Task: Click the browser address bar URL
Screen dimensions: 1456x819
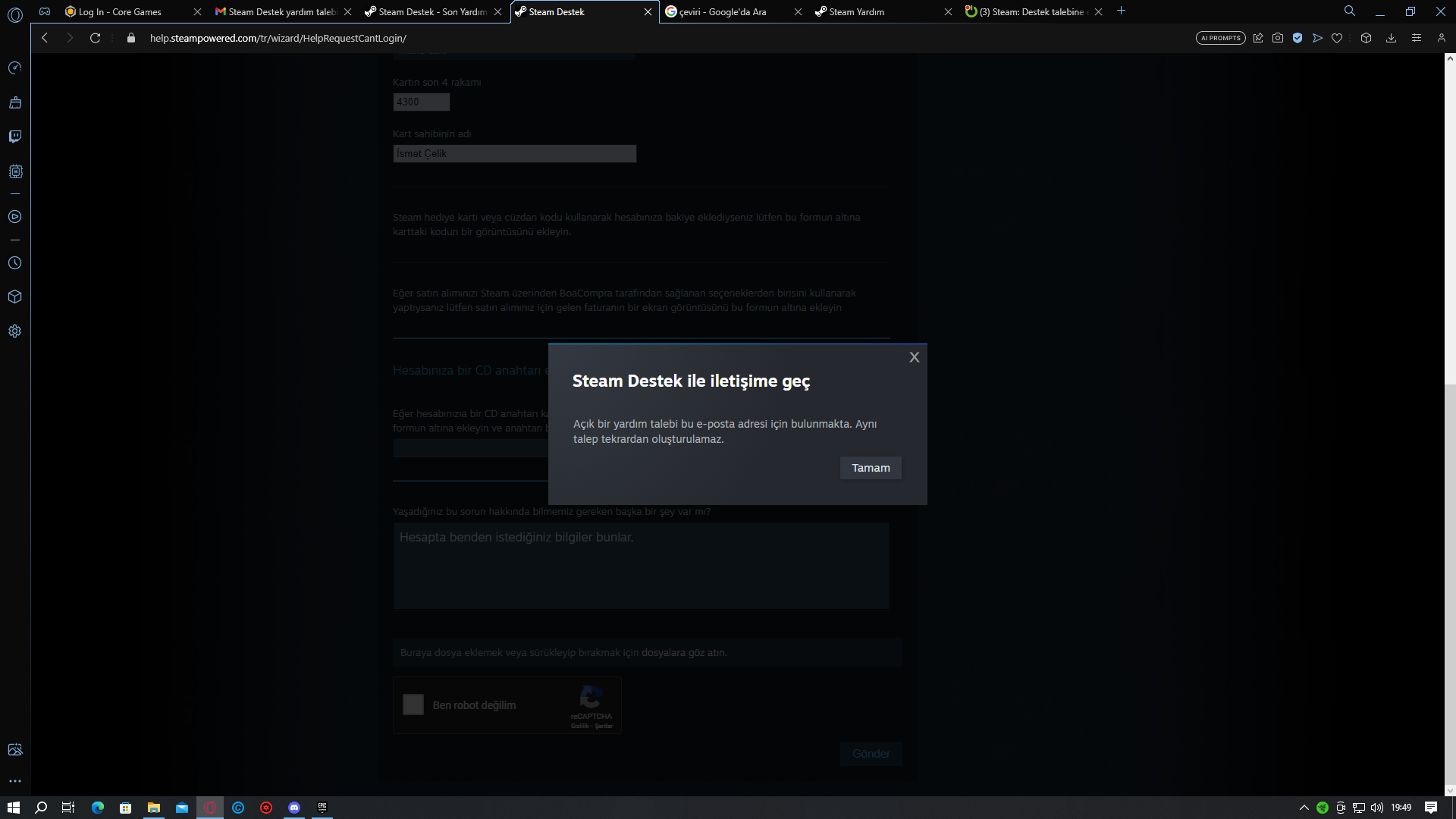Action: [278, 38]
